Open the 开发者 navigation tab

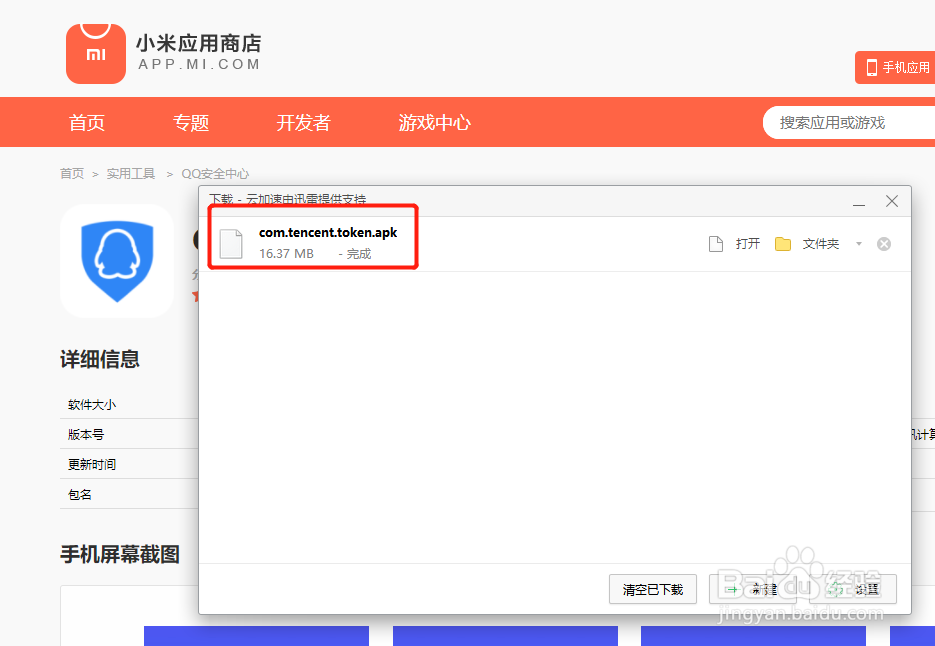[x=304, y=122]
